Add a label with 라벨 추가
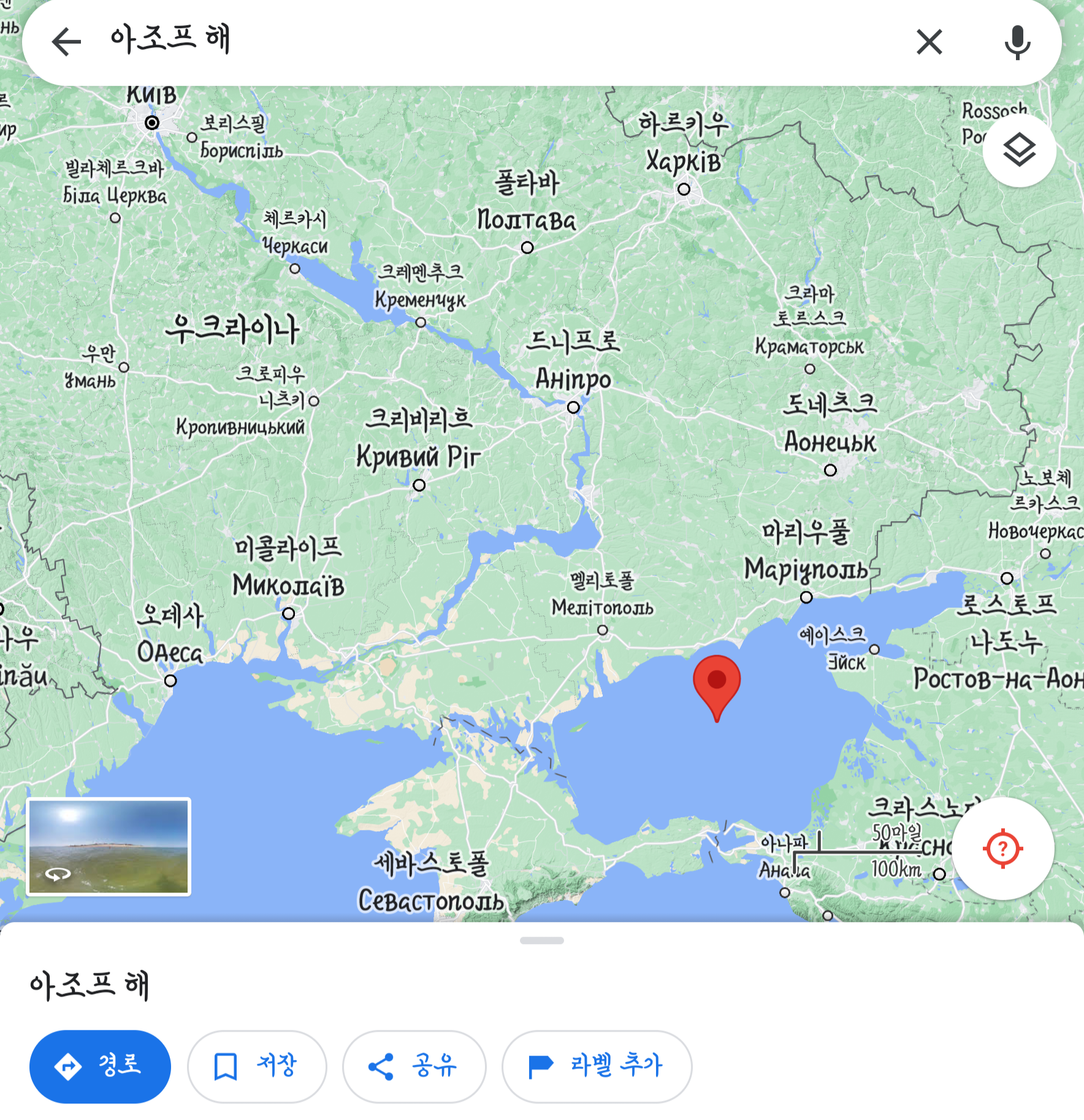The width and height of the screenshot is (1084, 1120). pyautogui.click(x=597, y=1066)
